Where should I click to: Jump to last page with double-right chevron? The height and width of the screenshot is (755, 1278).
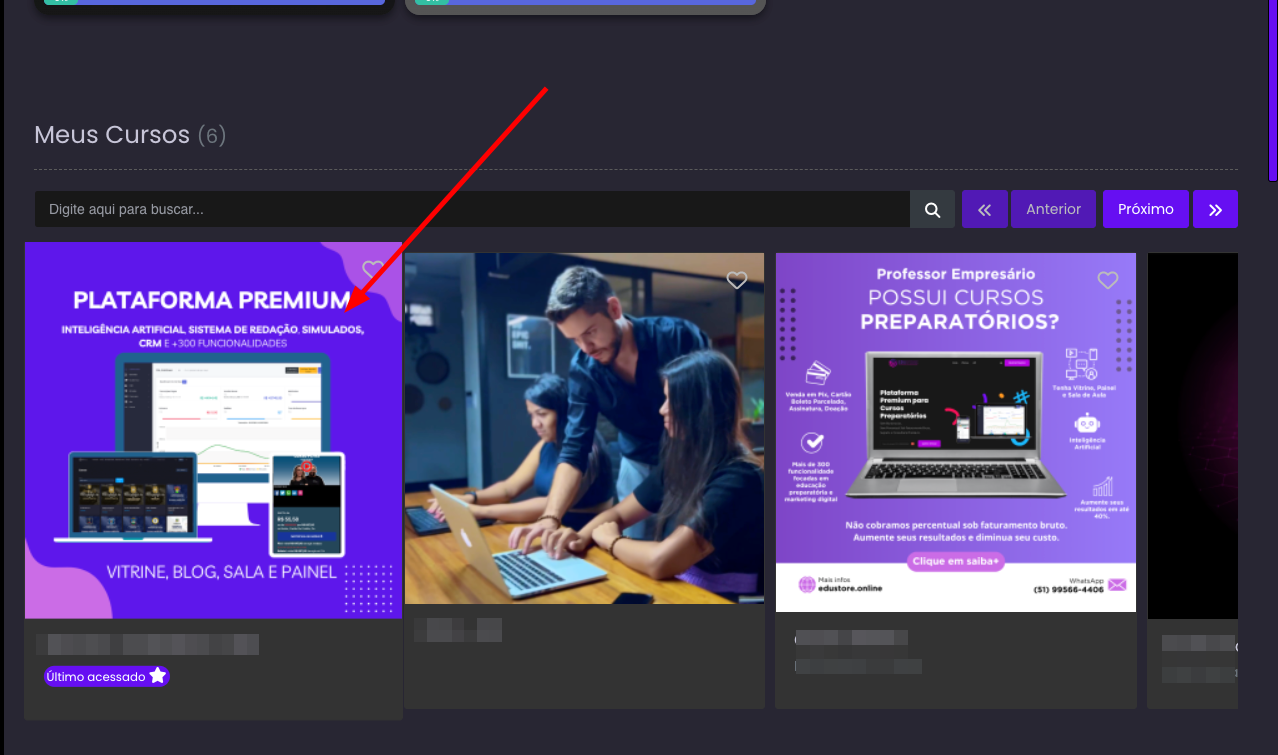(x=1215, y=209)
